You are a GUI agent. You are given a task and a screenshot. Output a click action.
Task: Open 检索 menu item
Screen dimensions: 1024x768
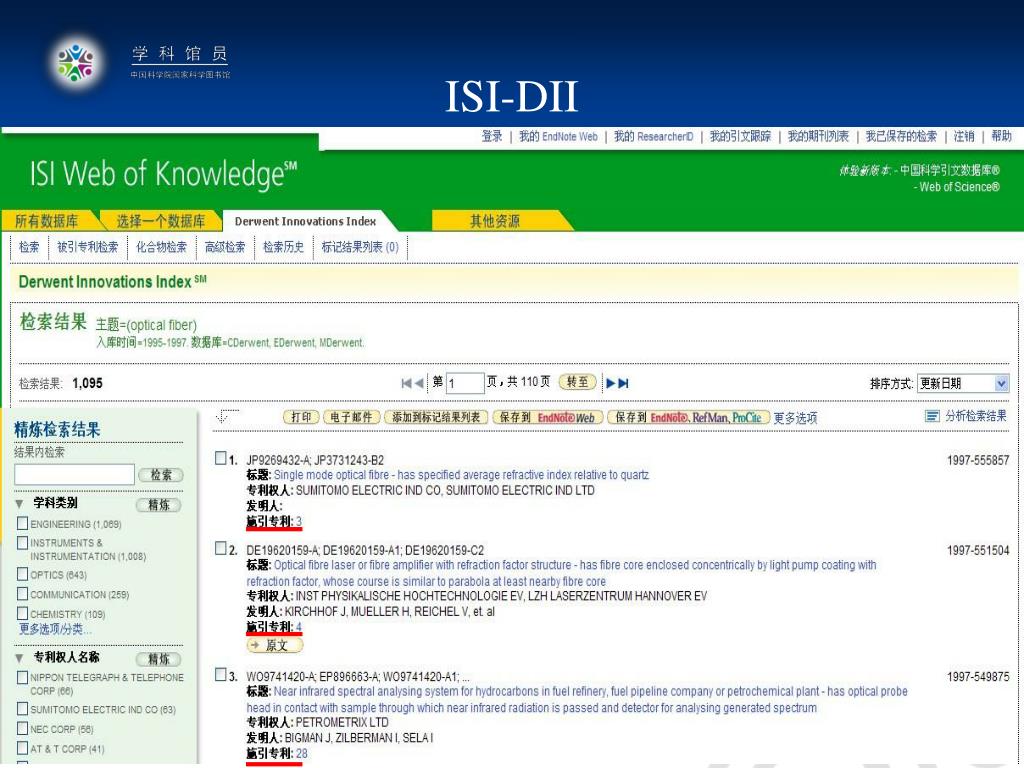[29, 247]
